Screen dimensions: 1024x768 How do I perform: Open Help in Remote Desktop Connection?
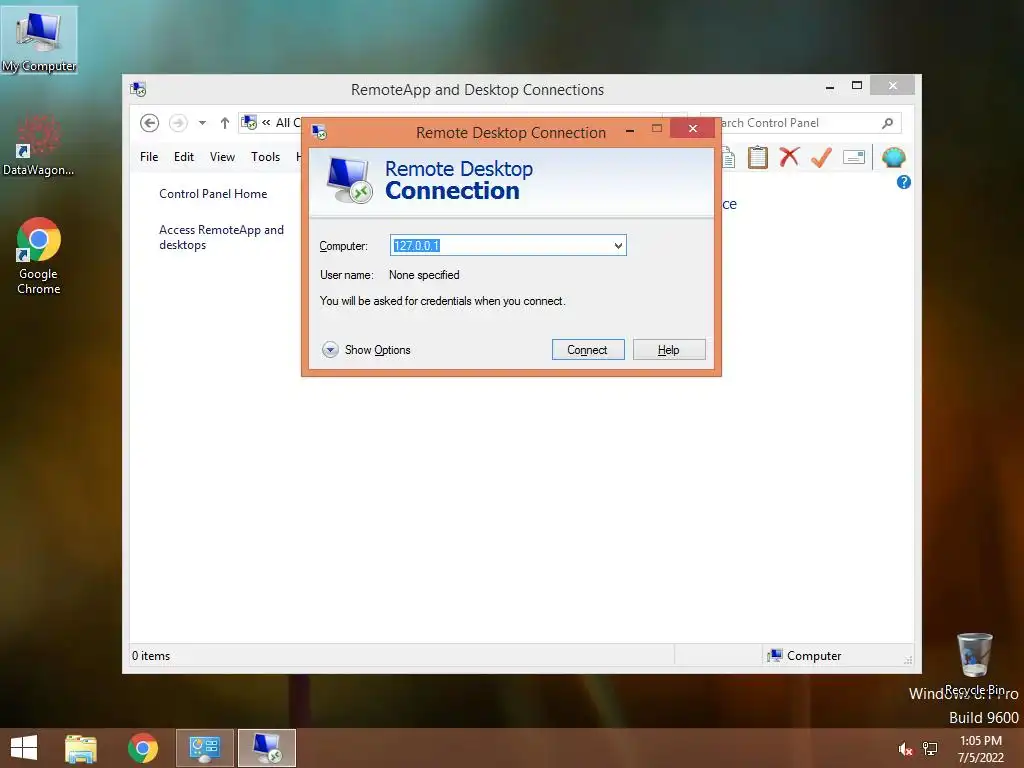[669, 349]
